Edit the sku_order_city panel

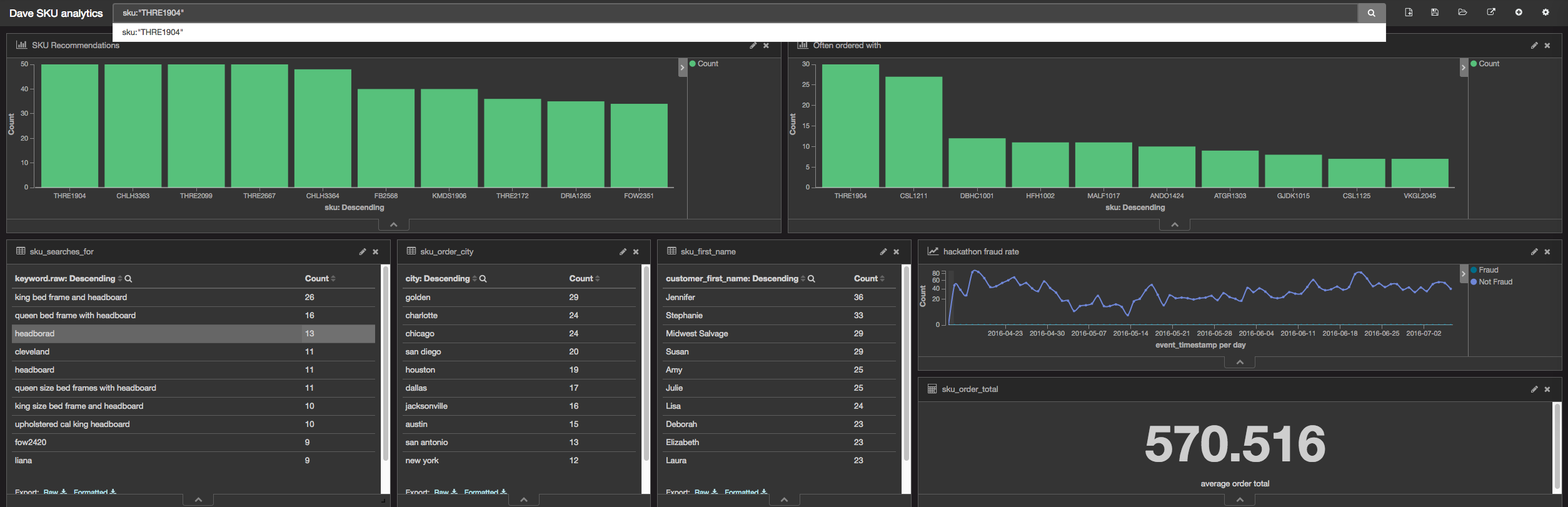coord(623,252)
